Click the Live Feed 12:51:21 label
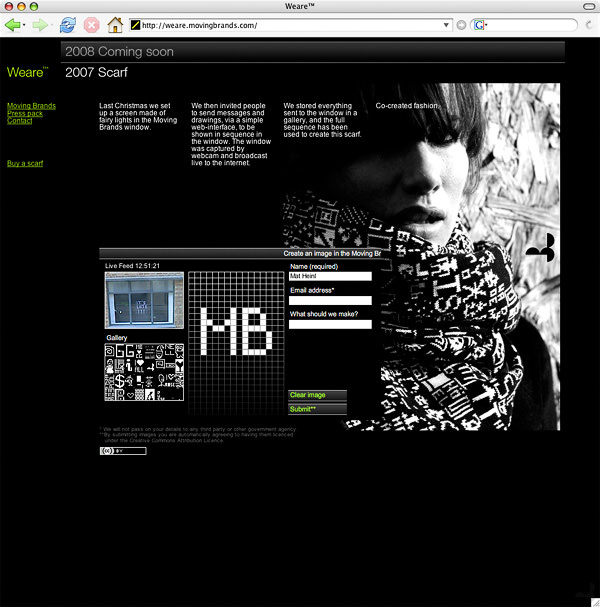This screenshot has width=600, height=607. click(132, 266)
